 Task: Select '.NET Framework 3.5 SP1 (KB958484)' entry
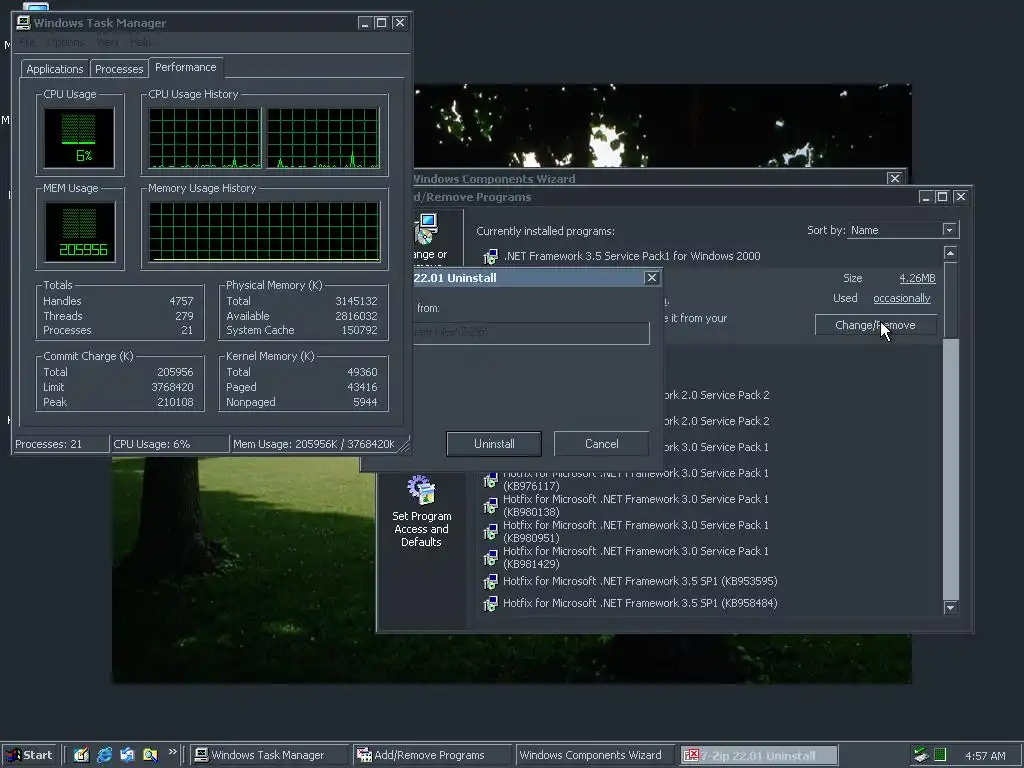pyautogui.click(x=640, y=603)
